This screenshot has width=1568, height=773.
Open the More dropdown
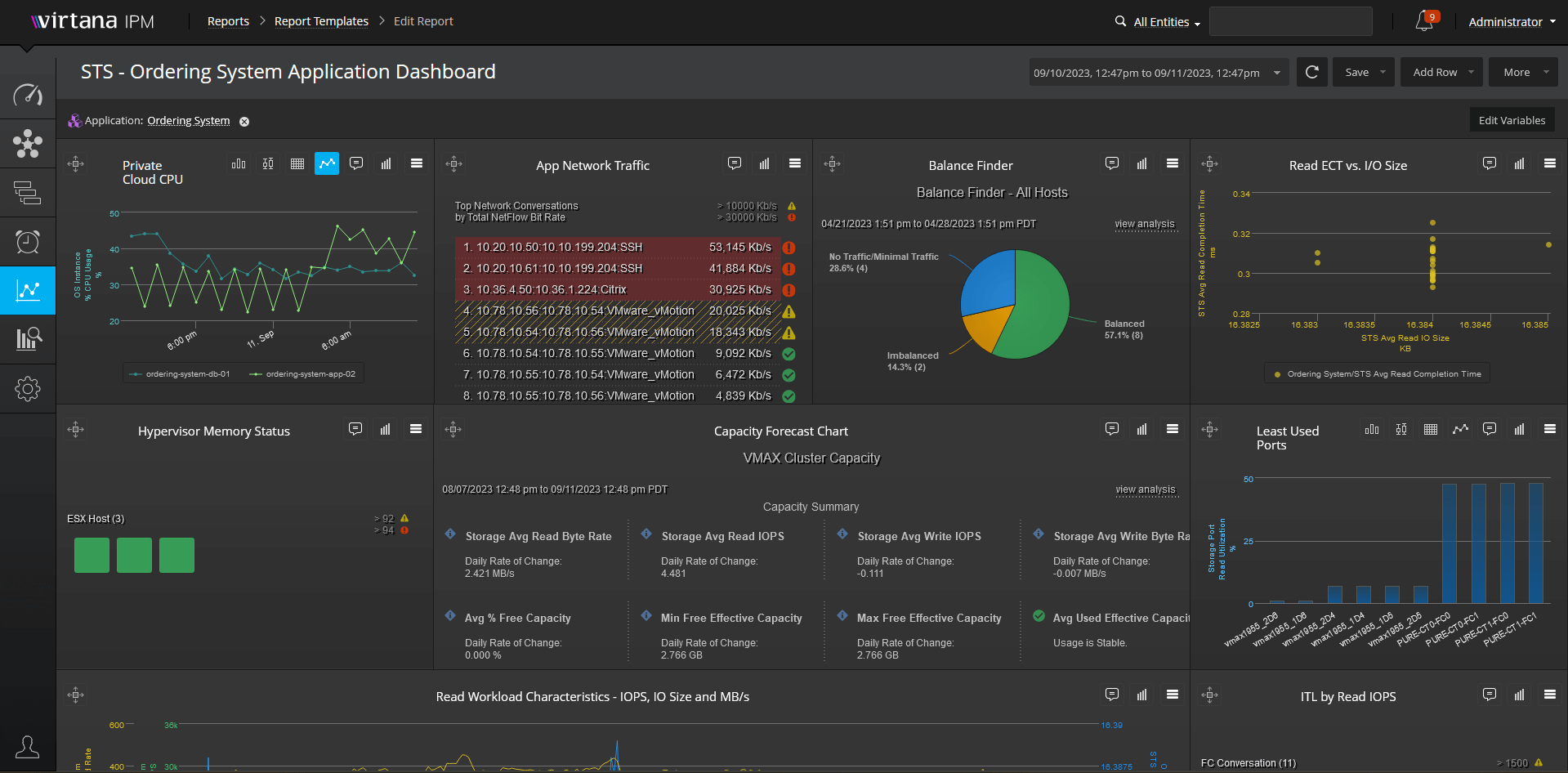coord(1523,72)
